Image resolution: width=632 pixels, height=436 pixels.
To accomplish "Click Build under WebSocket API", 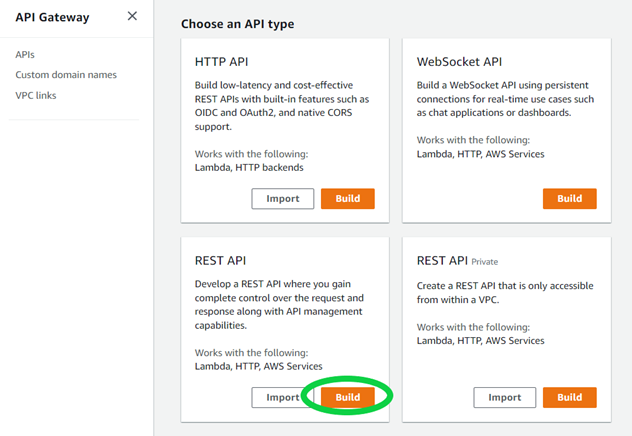I will click(x=570, y=199).
